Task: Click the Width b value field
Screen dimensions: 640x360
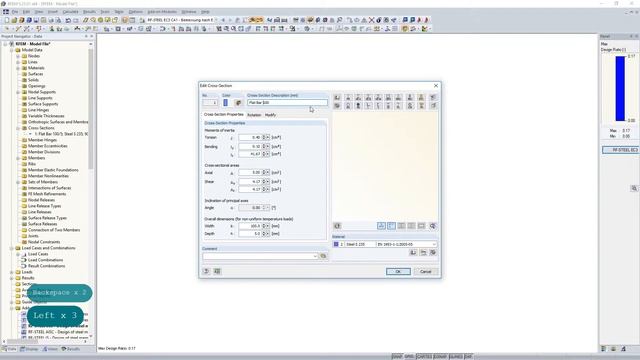Action: (249, 226)
